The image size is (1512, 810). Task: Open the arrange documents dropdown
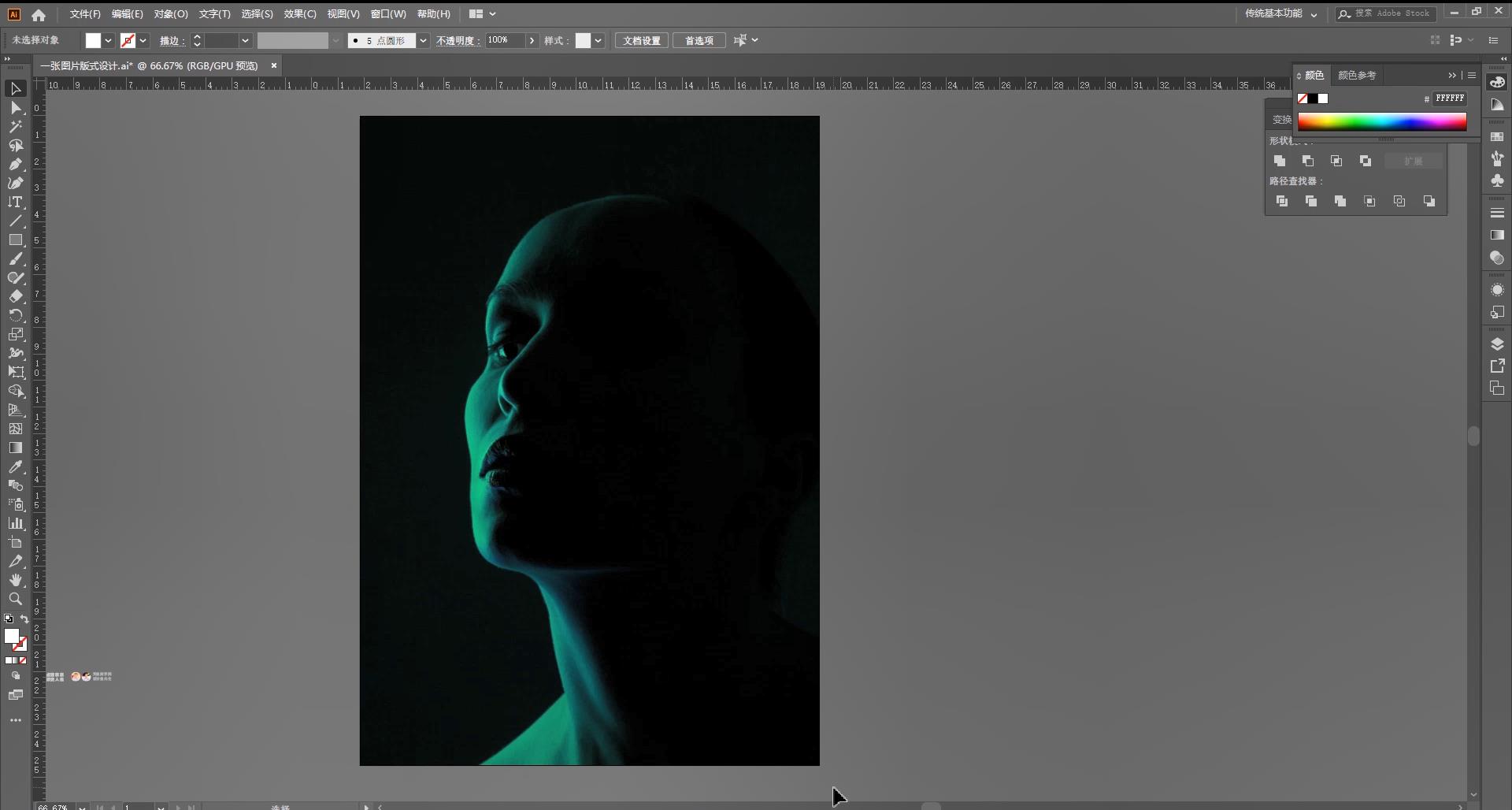click(482, 14)
